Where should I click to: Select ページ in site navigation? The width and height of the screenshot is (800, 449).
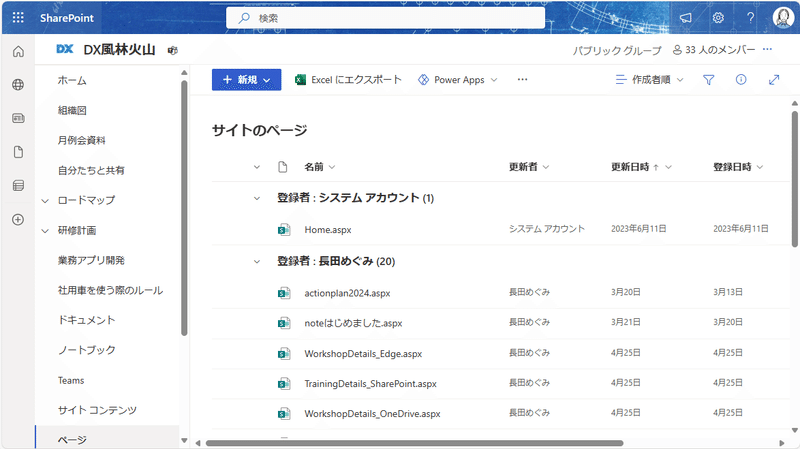(72, 440)
